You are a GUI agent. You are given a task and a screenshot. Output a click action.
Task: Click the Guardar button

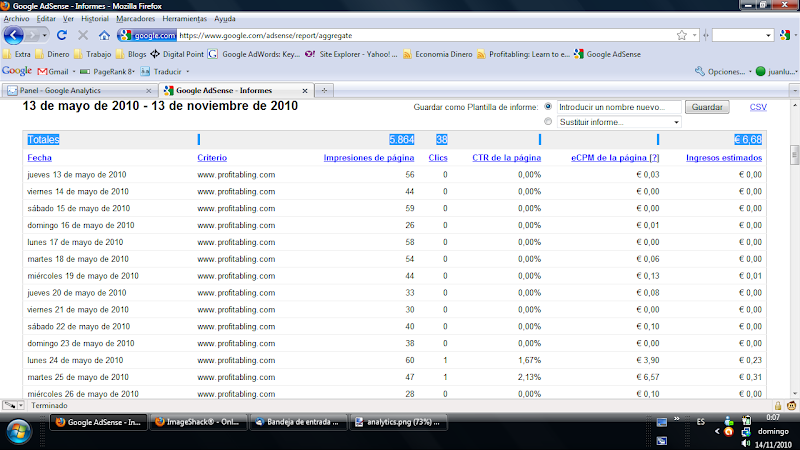point(707,107)
